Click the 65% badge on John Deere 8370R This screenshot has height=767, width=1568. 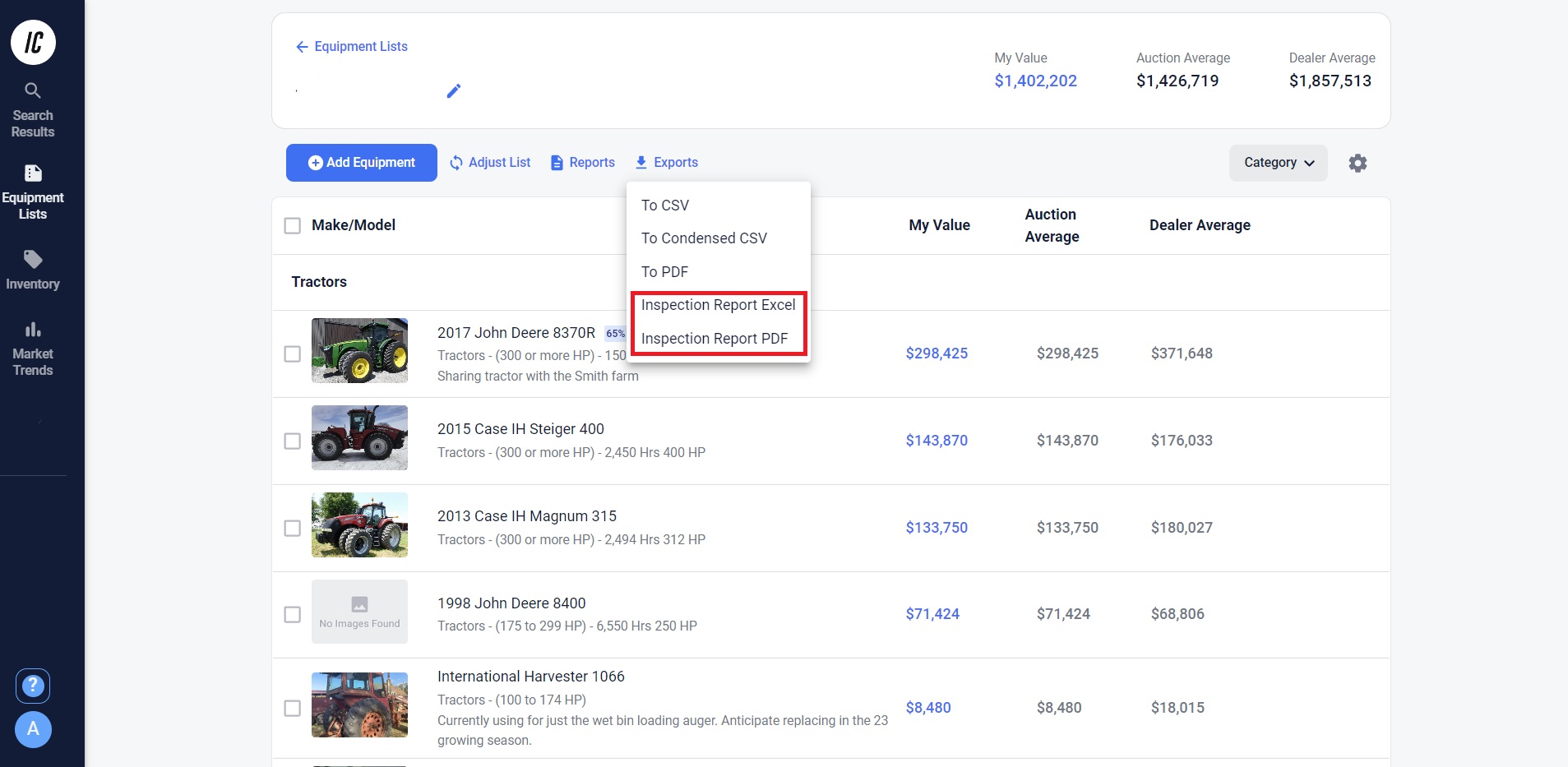click(615, 334)
